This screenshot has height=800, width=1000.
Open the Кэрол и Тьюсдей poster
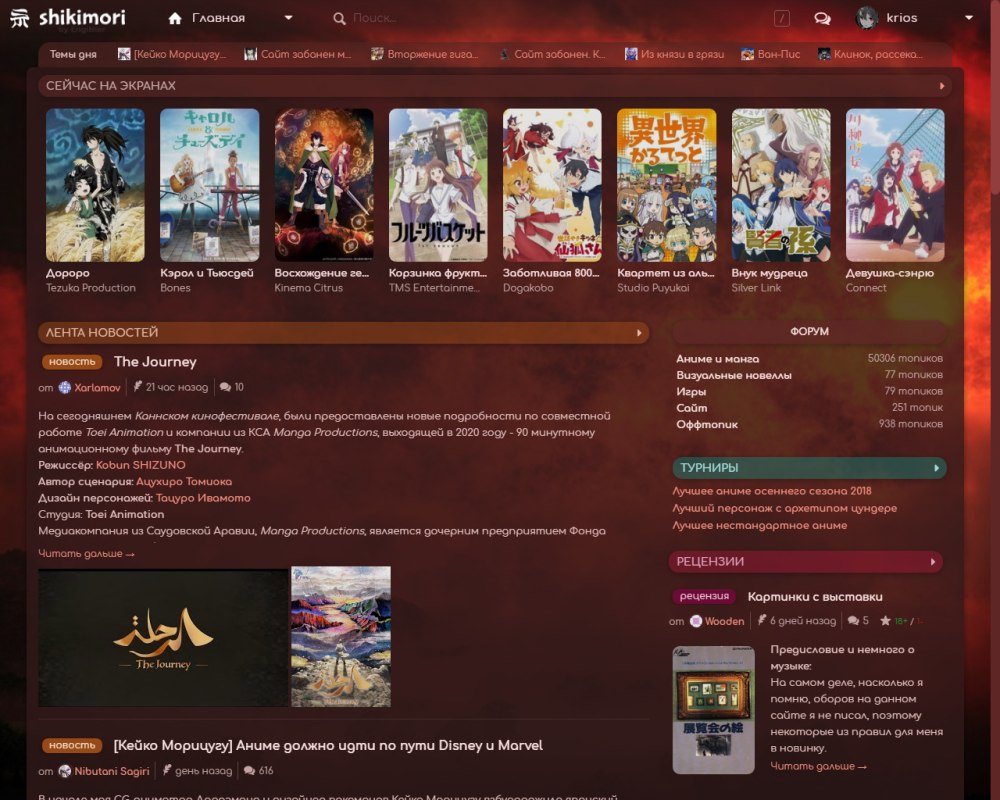tap(209, 185)
